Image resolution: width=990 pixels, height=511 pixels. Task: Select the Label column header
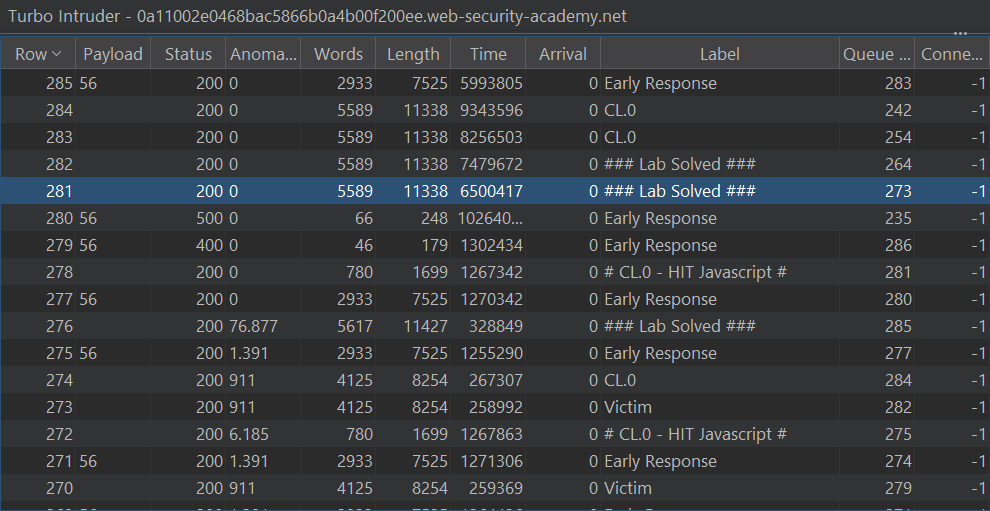719,54
